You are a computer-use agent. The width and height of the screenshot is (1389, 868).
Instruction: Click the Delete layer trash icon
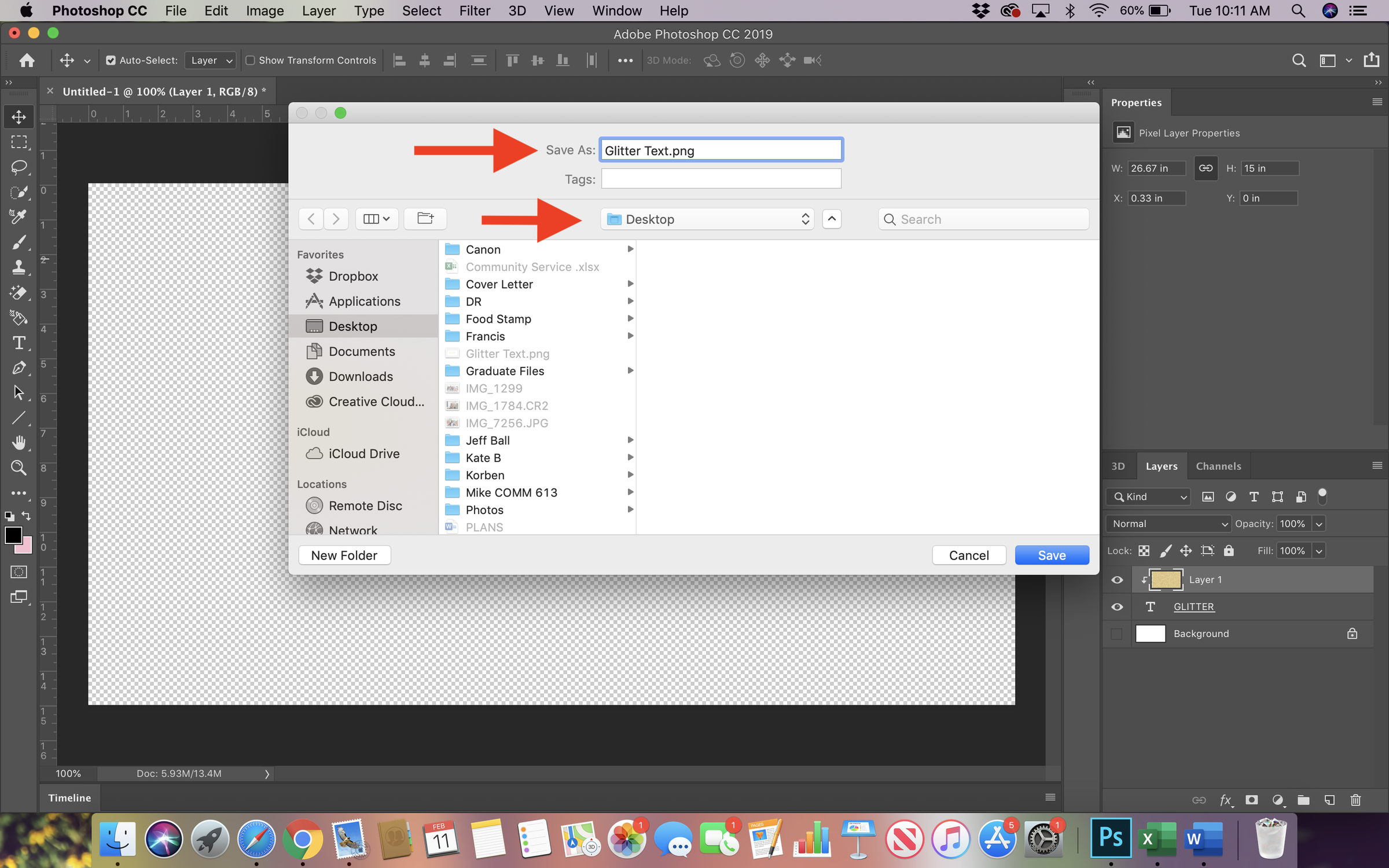tap(1355, 800)
